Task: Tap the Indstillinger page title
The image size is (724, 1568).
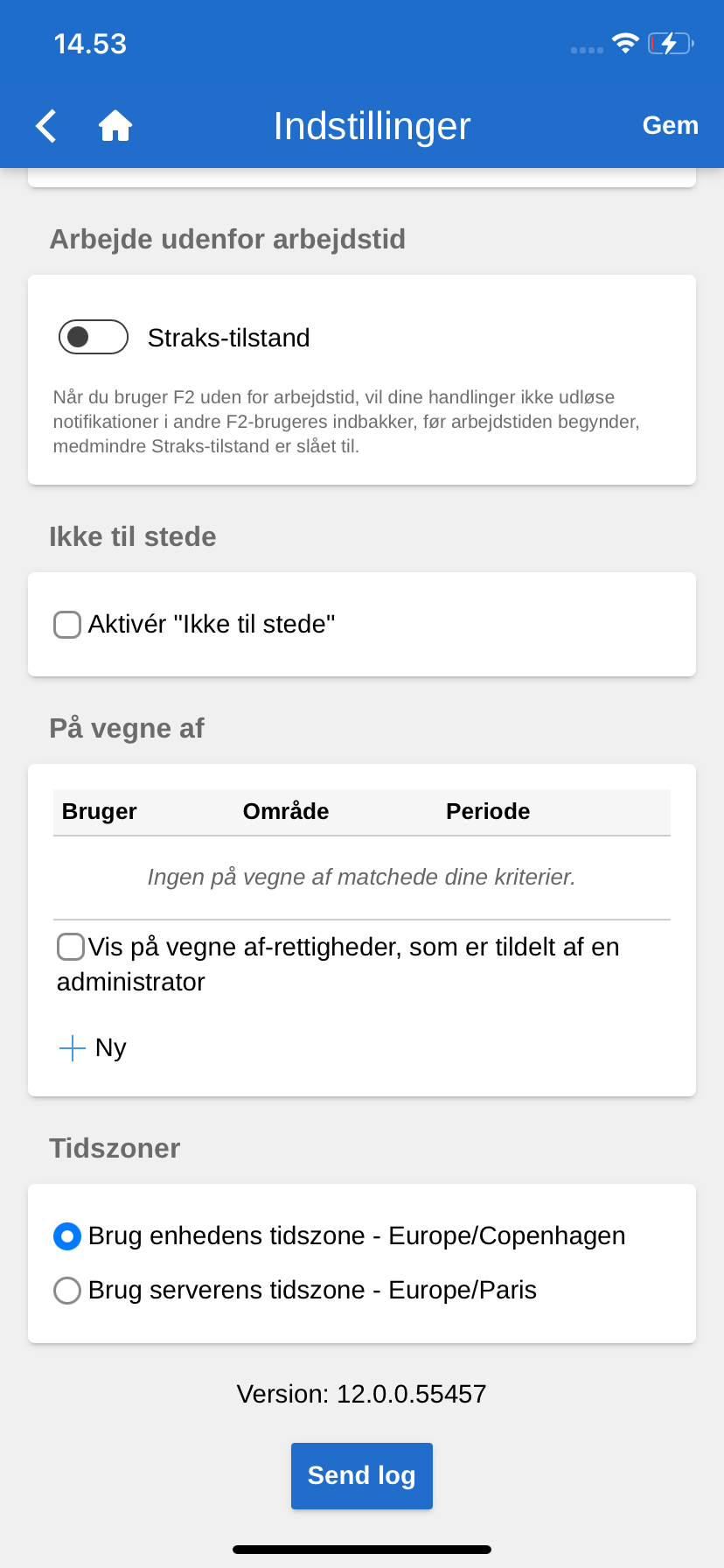Action: click(x=372, y=126)
